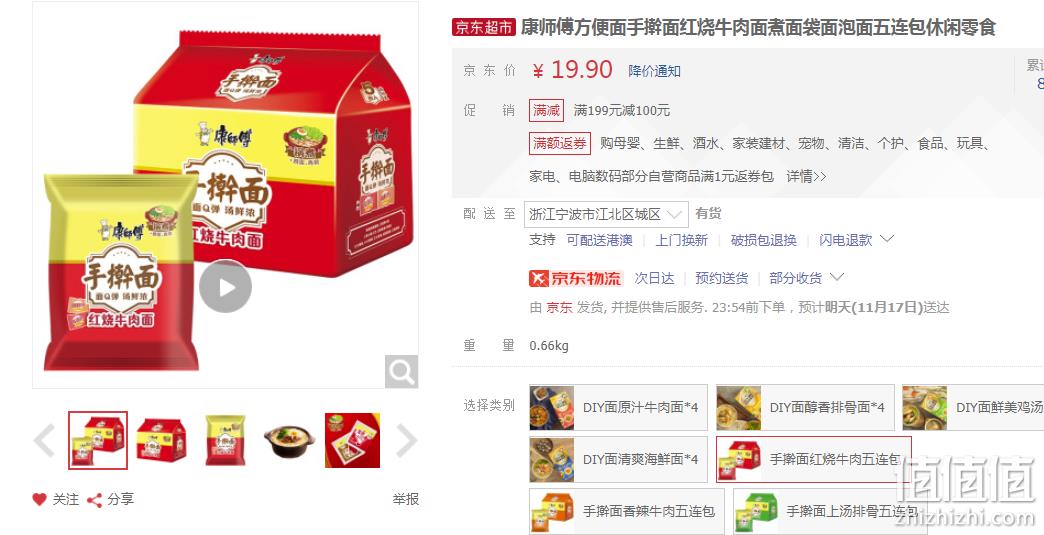Expand the 部分收货 delivery options arrow
1044x535 pixels.
click(x=837, y=276)
